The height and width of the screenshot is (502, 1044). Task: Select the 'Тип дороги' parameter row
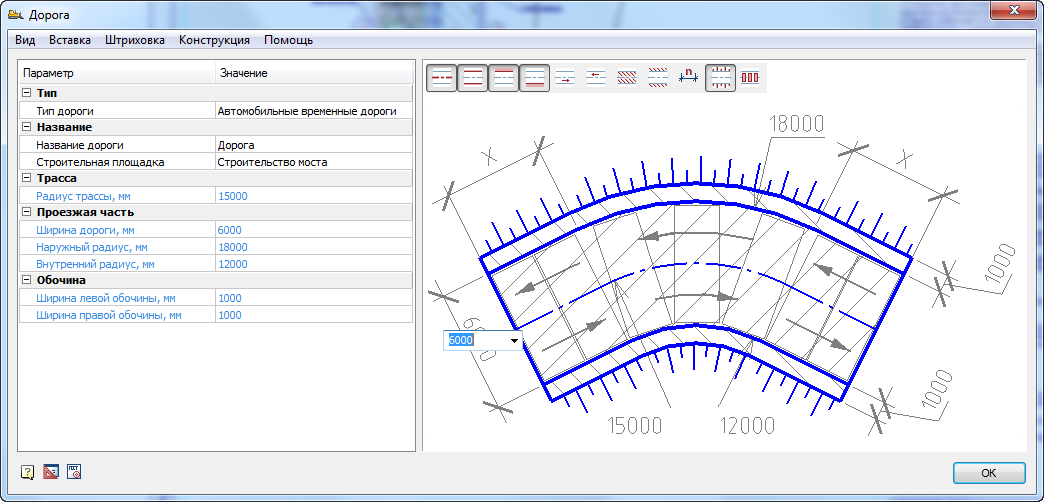(x=117, y=111)
